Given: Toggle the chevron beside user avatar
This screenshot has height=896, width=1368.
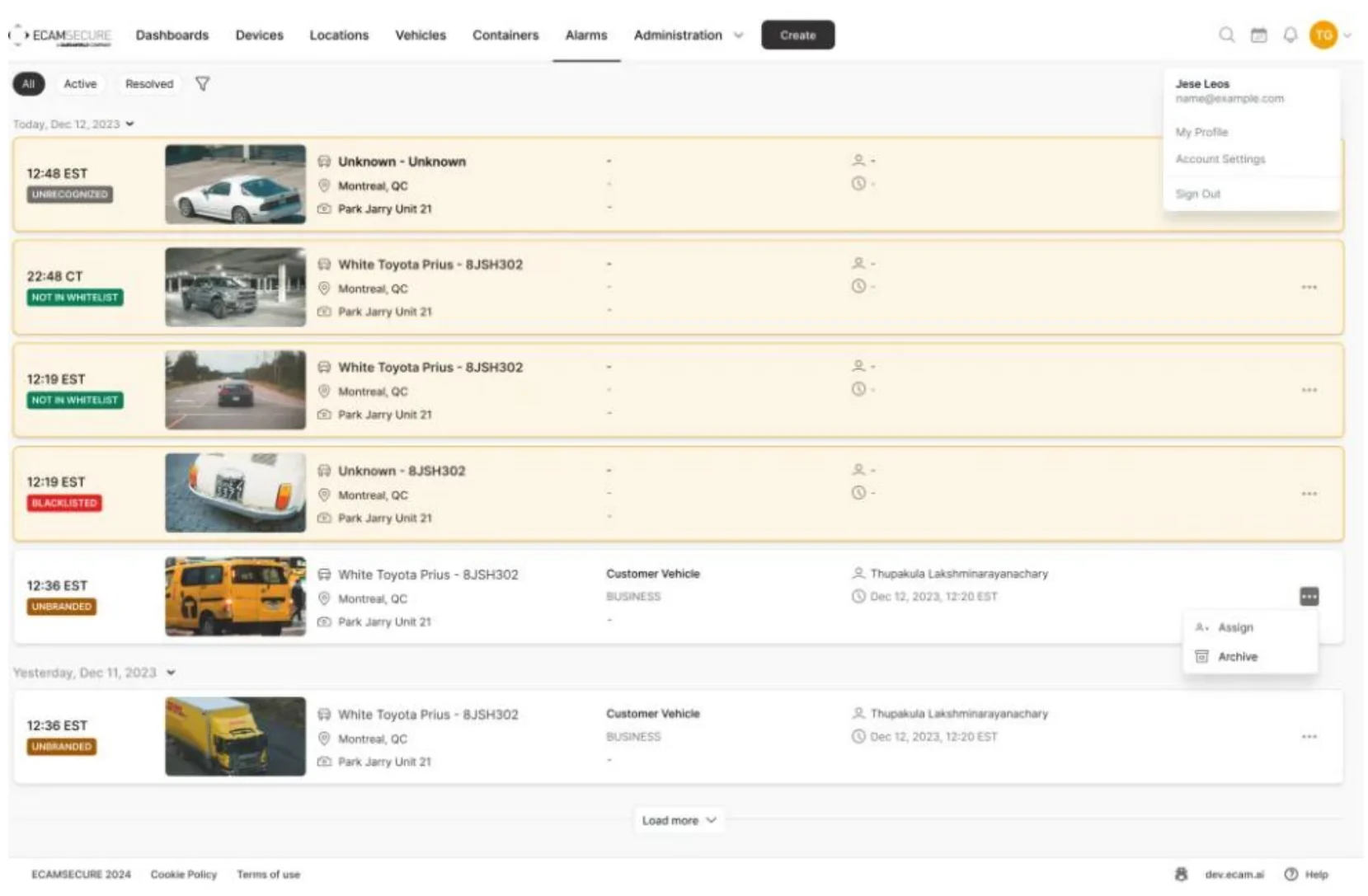Looking at the screenshot, I should click(x=1347, y=35).
